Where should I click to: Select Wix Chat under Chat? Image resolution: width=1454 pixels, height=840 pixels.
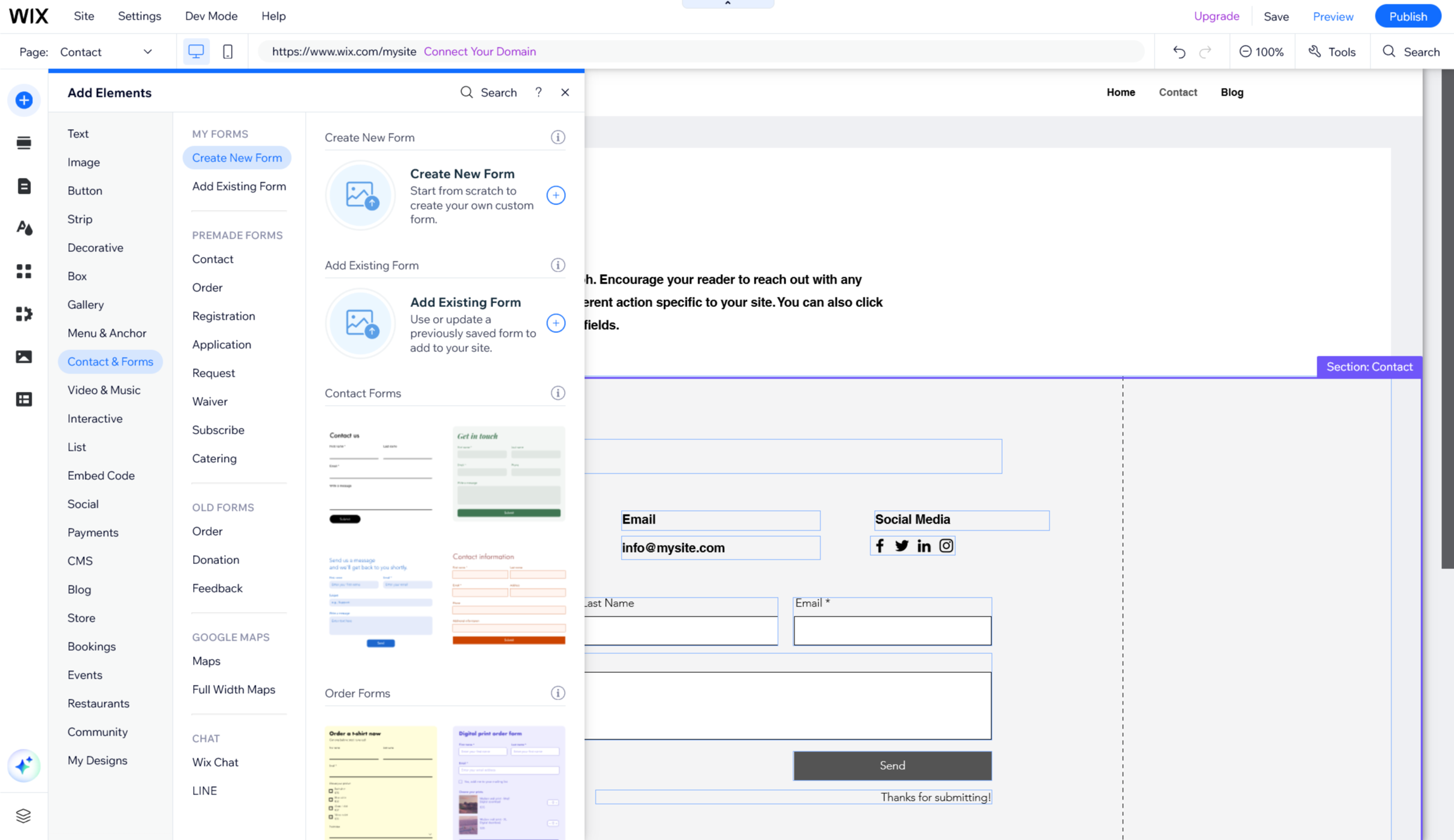pyautogui.click(x=215, y=762)
